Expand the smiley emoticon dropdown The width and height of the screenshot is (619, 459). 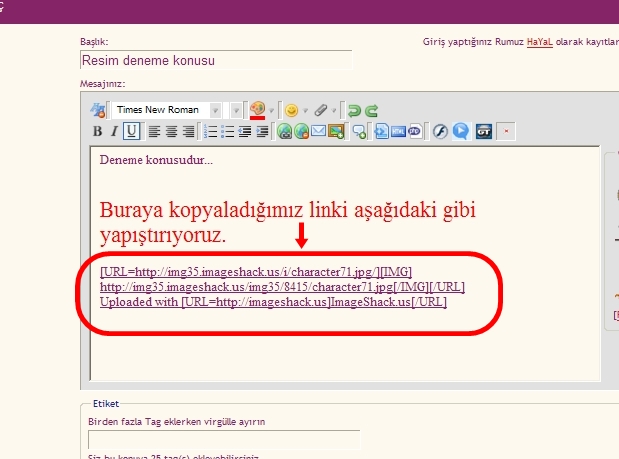coord(304,110)
